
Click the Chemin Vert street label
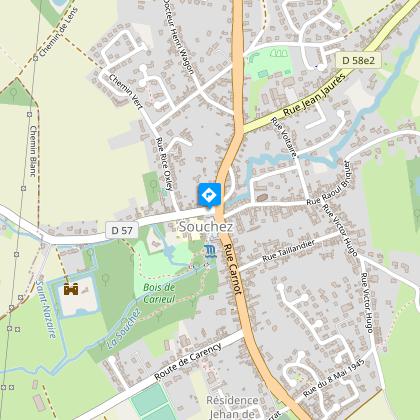[126, 92]
